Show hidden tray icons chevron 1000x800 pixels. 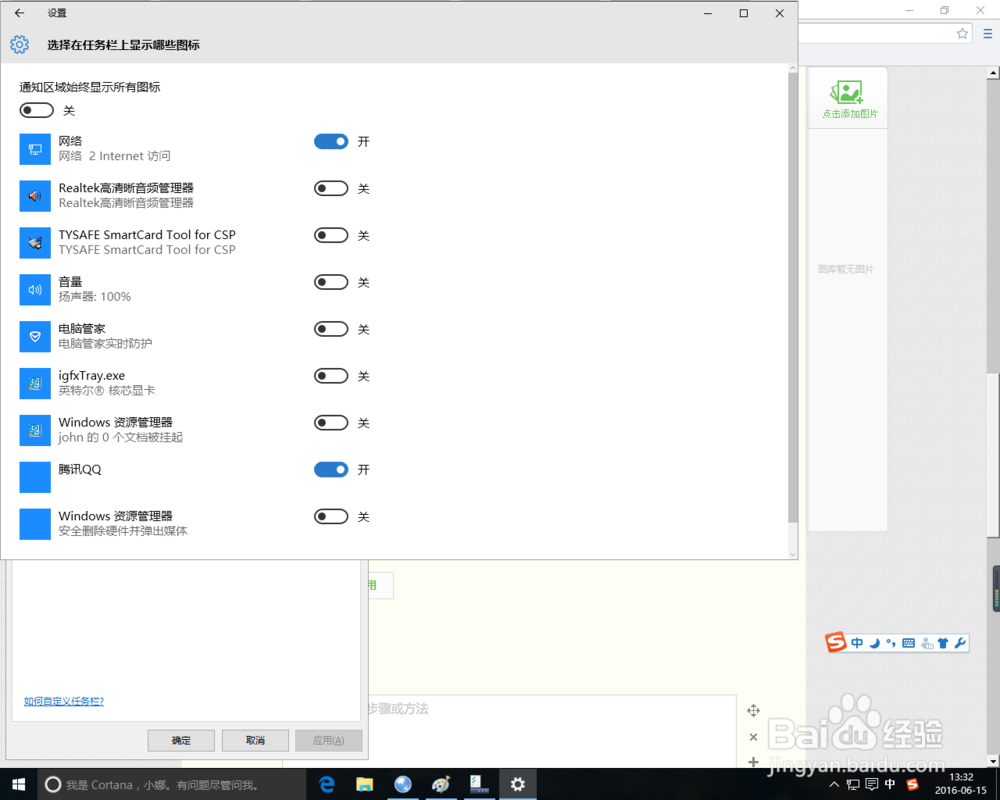point(834,784)
